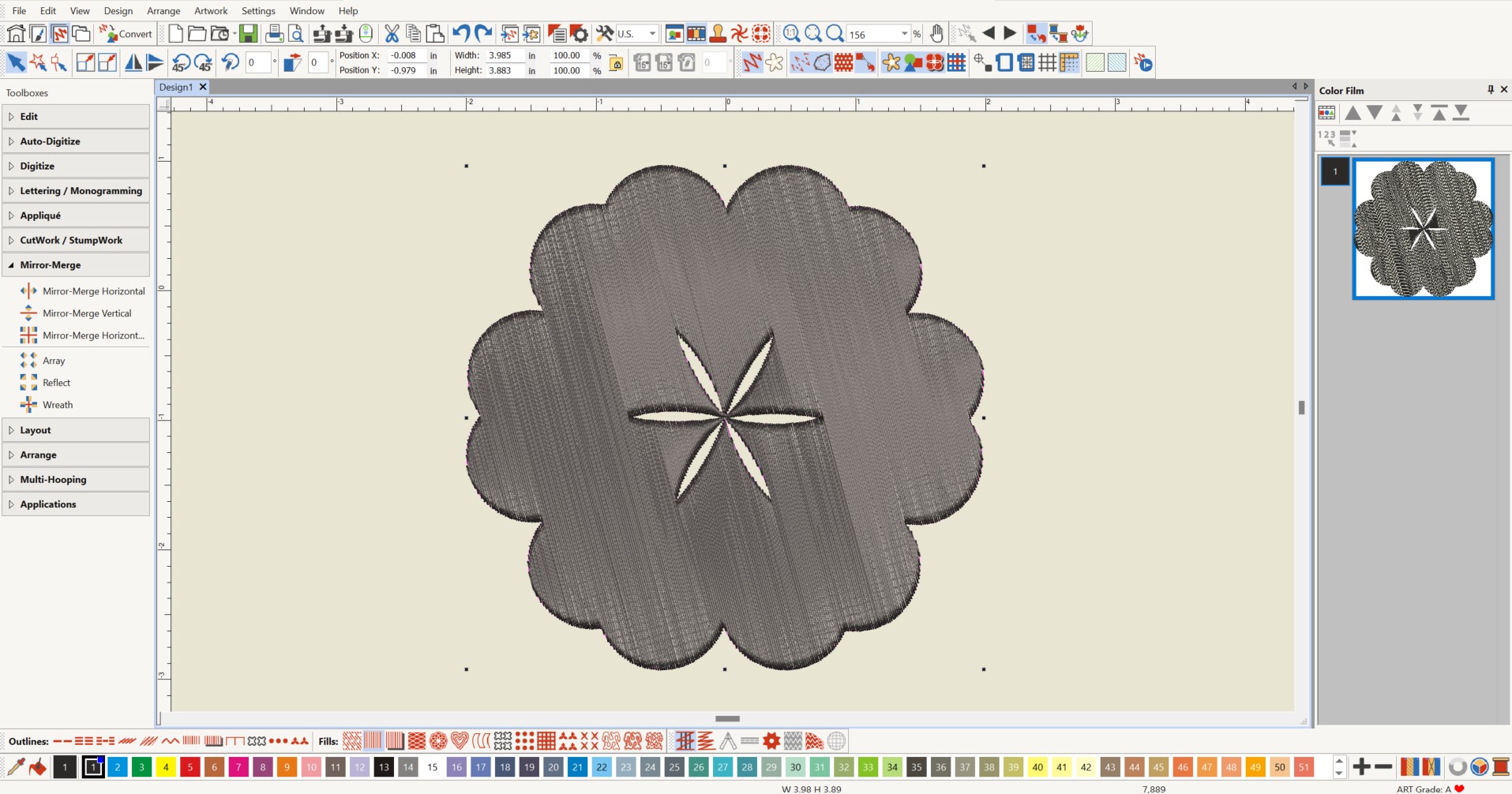Open the File menu
Image resolution: width=1512 pixels, height=794 pixels.
point(19,10)
